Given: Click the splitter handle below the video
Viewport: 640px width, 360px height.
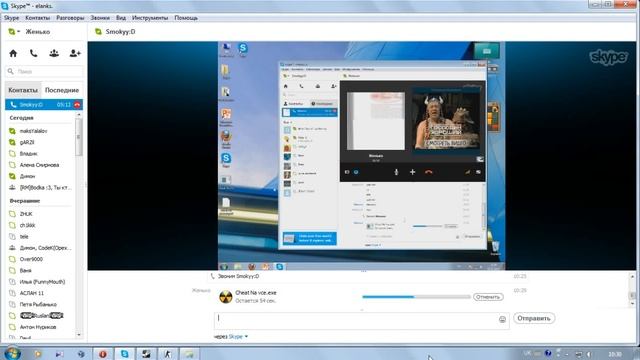Looking at the screenshot, I should 363,271.
